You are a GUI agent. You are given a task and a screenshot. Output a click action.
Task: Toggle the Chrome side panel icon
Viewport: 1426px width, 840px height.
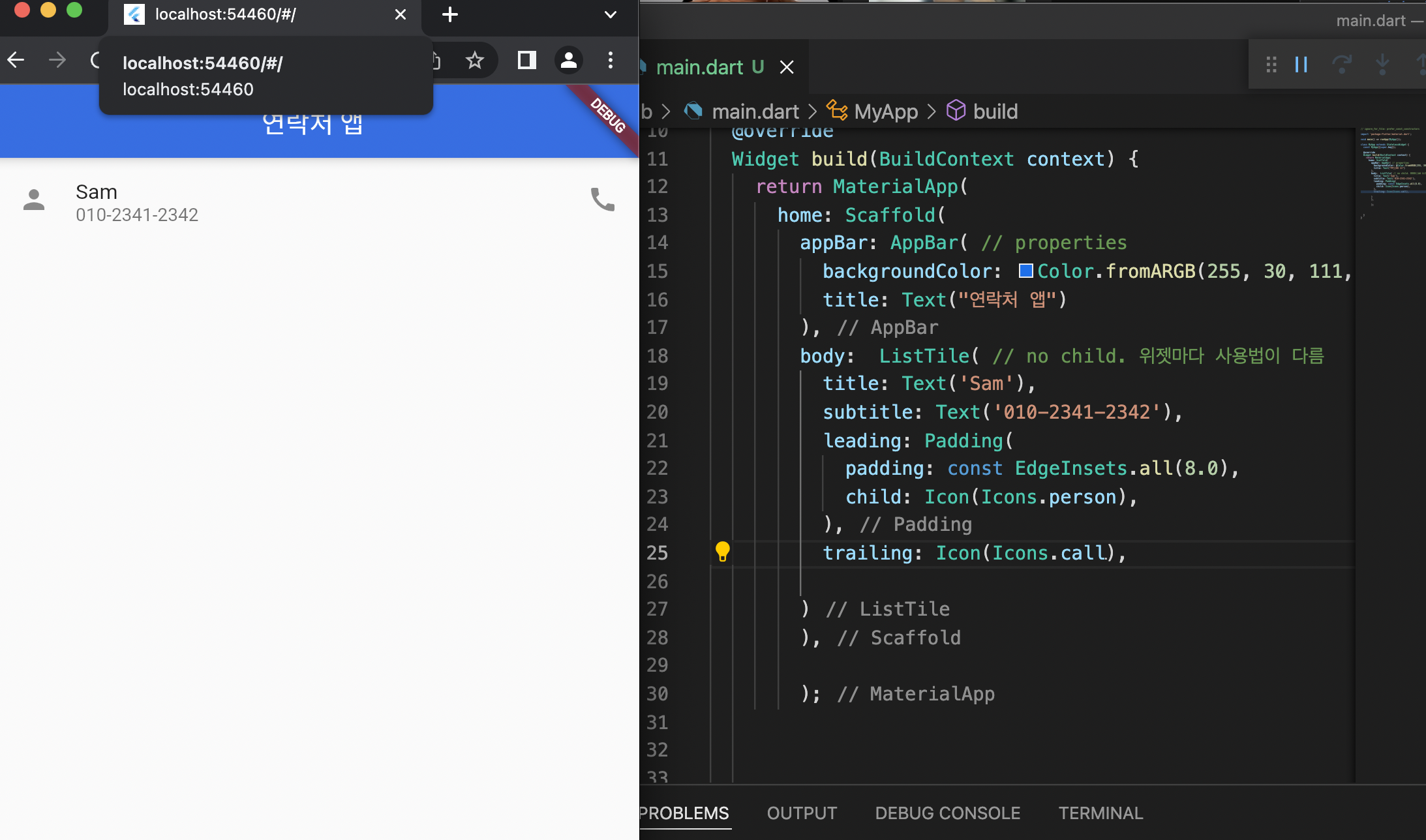click(526, 61)
